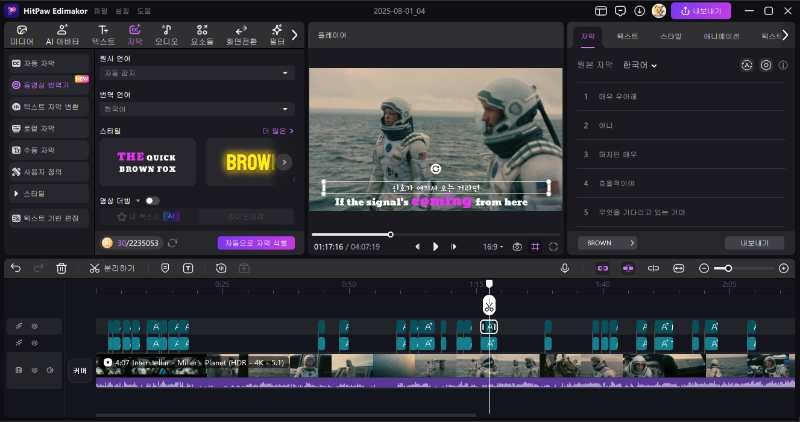This screenshot has height=422, width=800.
Task: Open the second menu in the title bar
Action: (x=122, y=11)
